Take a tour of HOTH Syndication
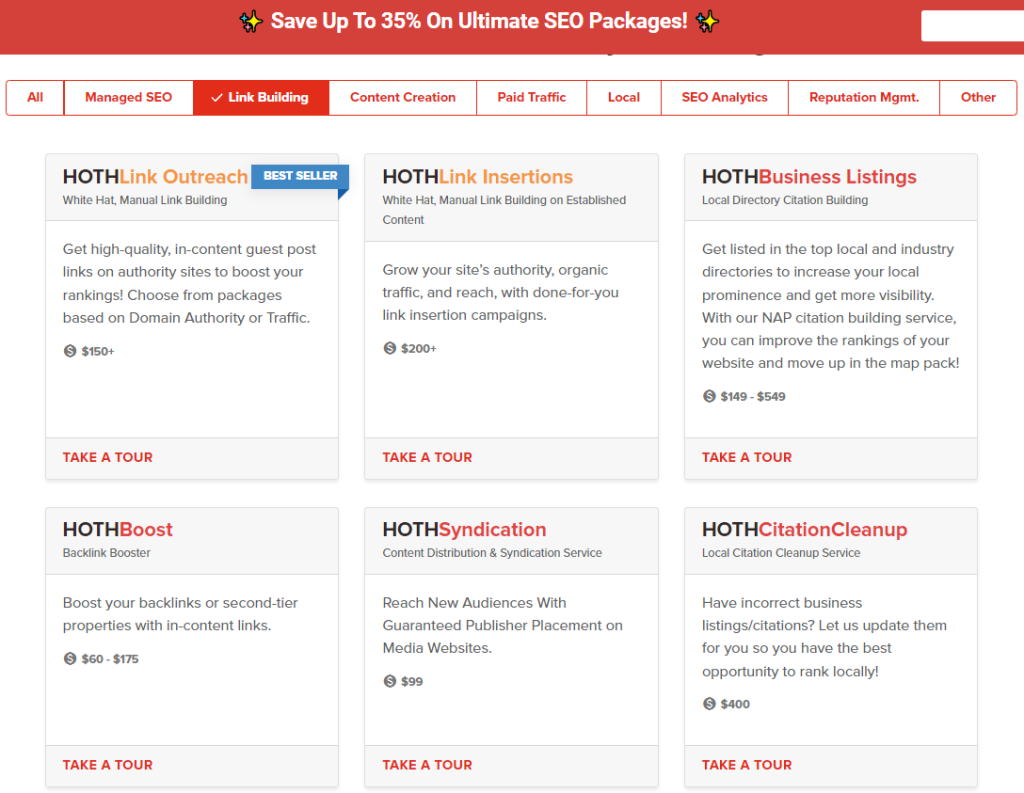The width and height of the screenshot is (1024, 793). pos(427,765)
